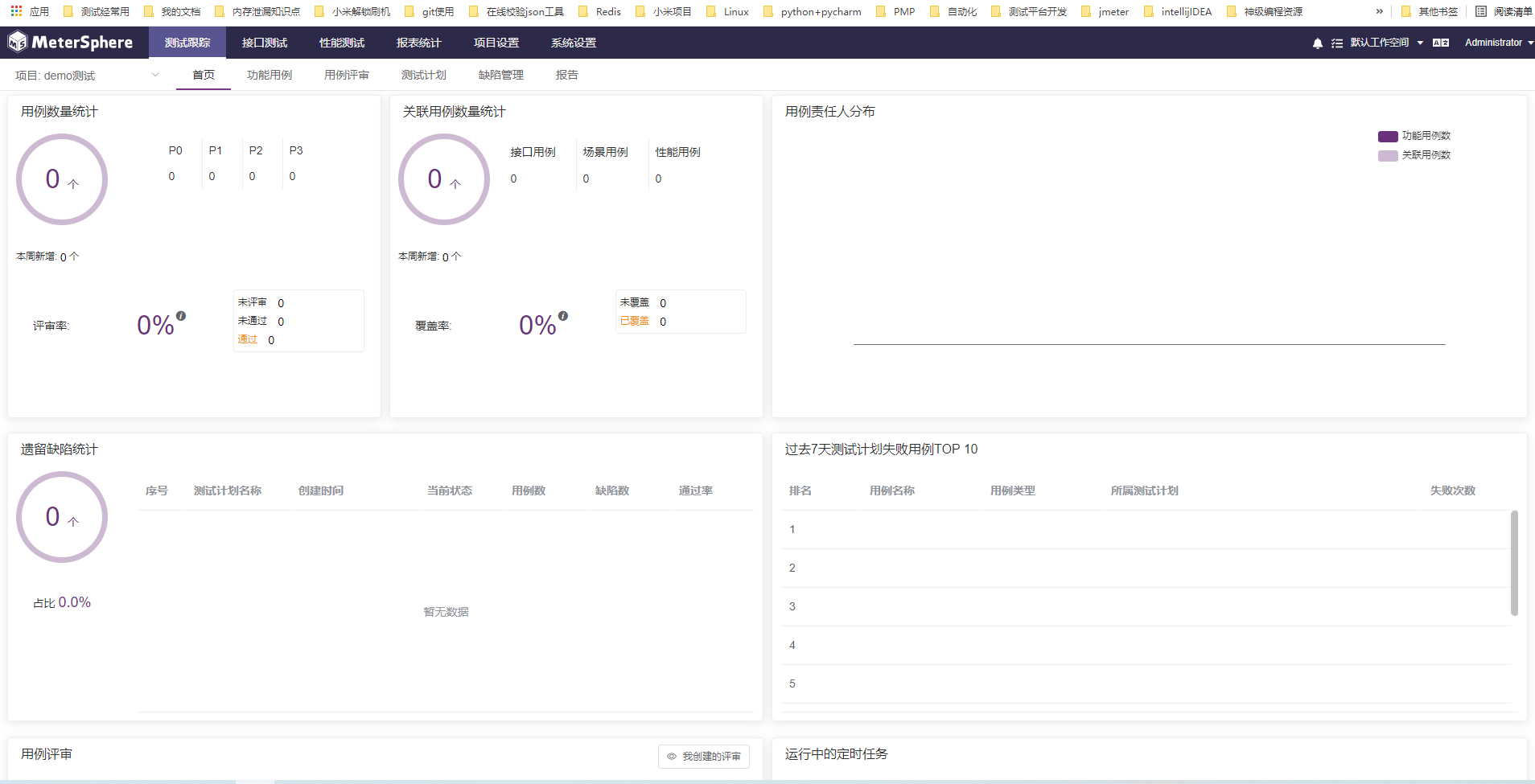Open the task list icon in header
Viewport: 1535px width, 784px height.
pos(1337,43)
